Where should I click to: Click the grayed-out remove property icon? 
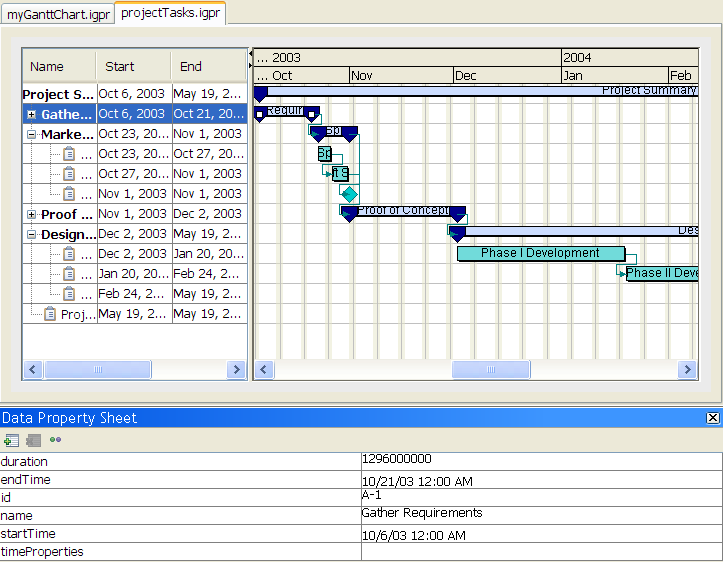coord(33,440)
